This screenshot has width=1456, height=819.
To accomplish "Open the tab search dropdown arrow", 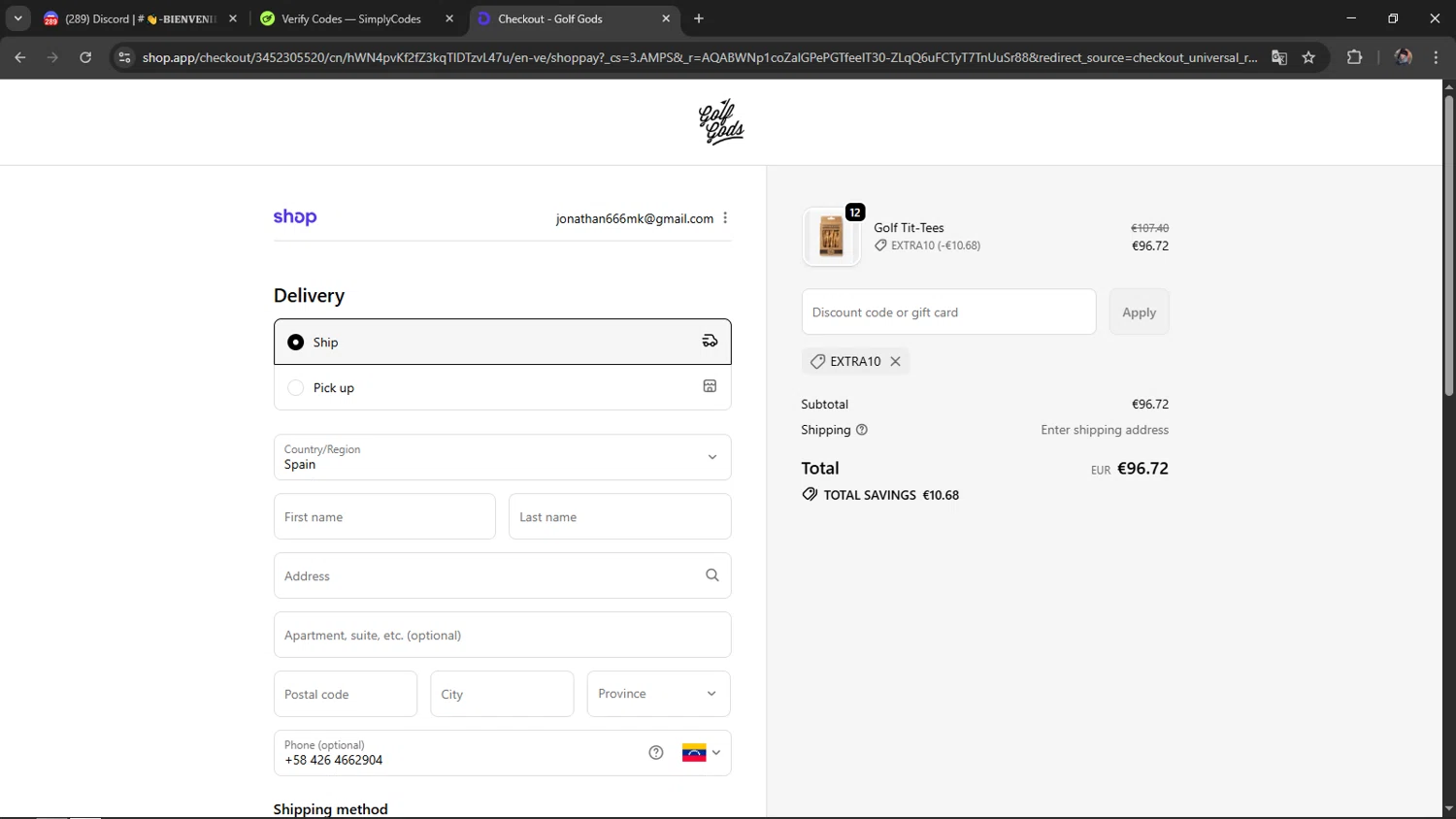I will (17, 18).
